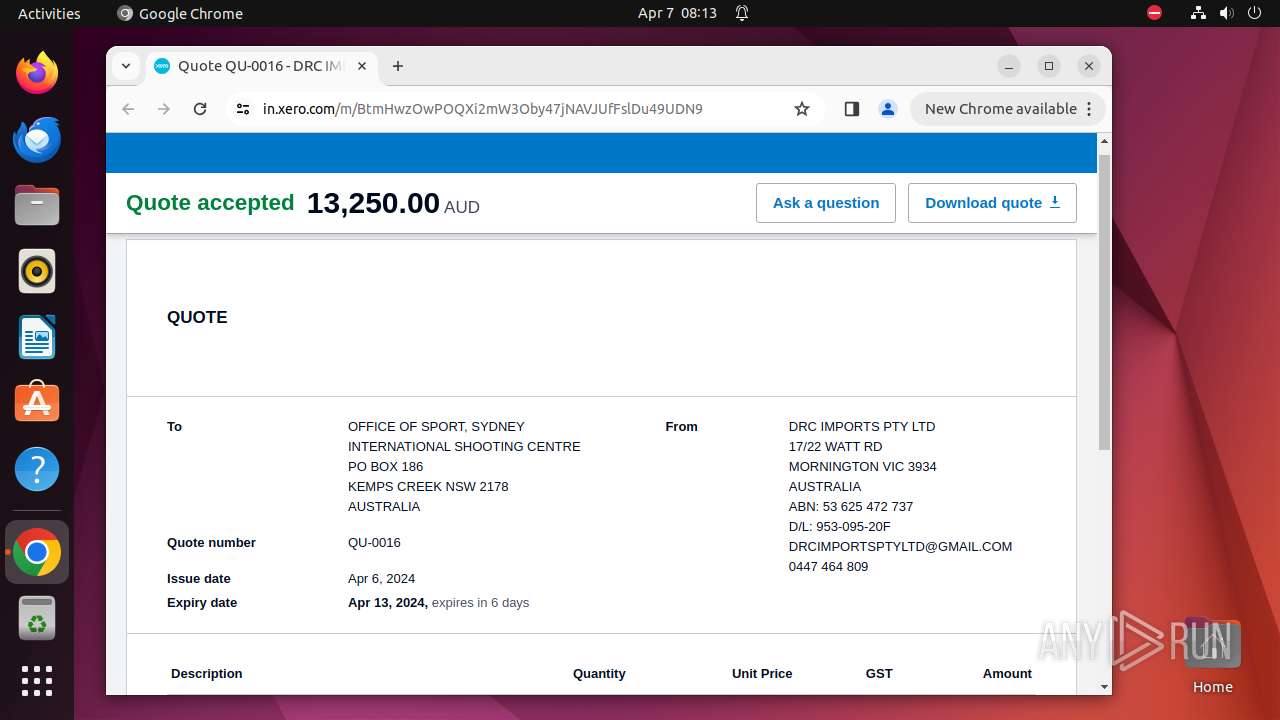Open the Trash in the dock

[37, 618]
